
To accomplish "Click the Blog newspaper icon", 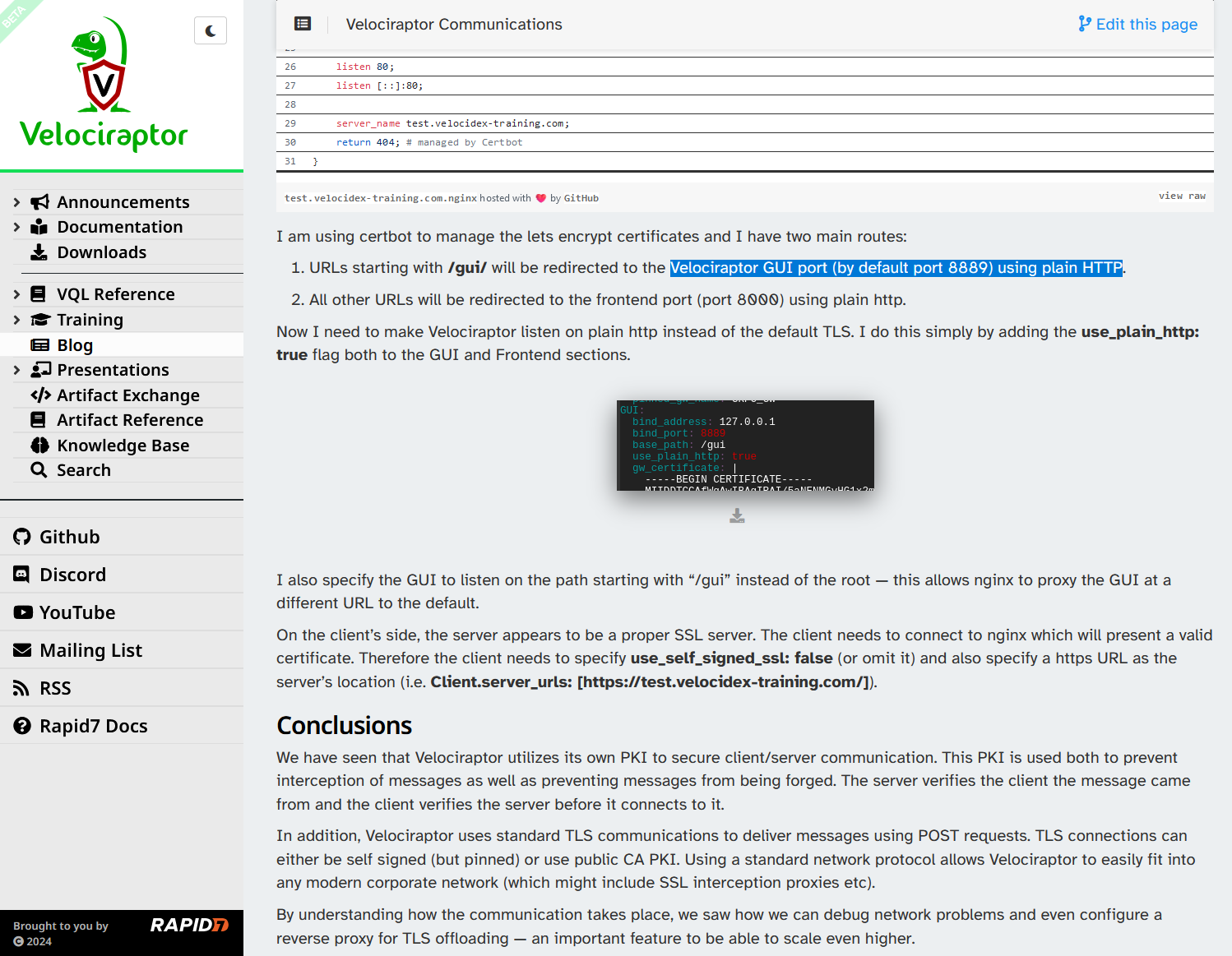I will click(x=39, y=345).
